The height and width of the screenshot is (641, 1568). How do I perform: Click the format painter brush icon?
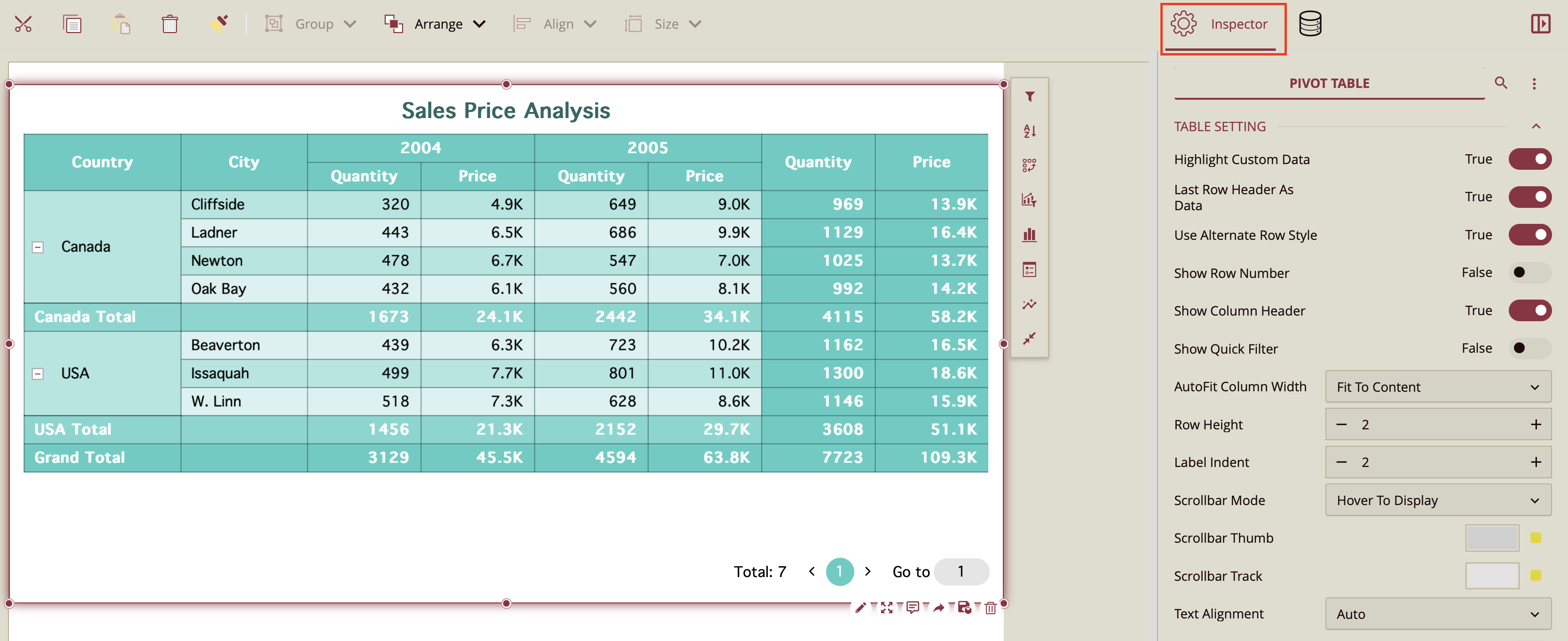(219, 24)
